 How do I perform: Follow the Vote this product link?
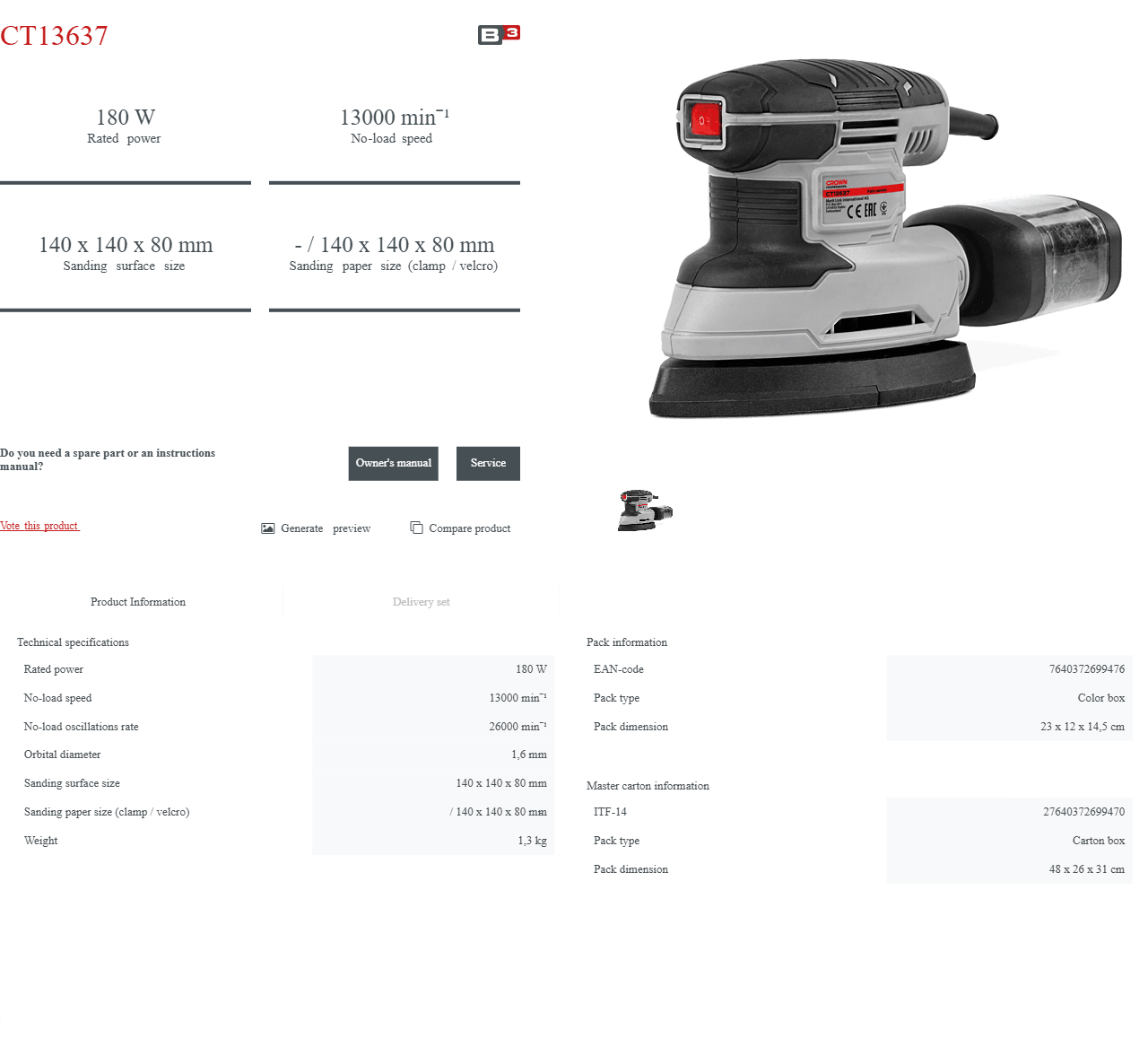click(39, 526)
